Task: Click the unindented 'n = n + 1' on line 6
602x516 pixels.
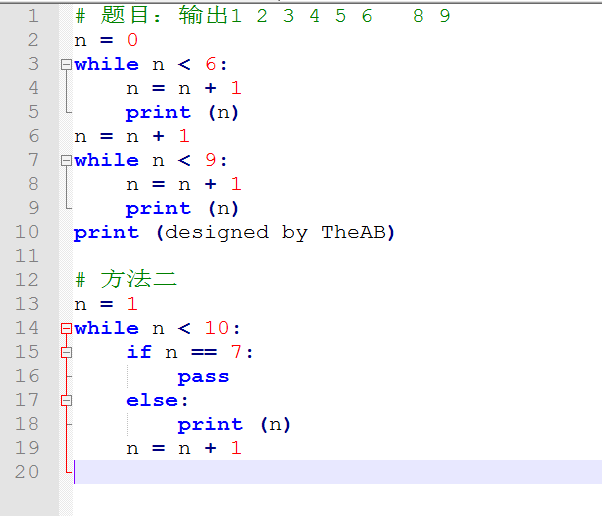Action: (x=132, y=136)
